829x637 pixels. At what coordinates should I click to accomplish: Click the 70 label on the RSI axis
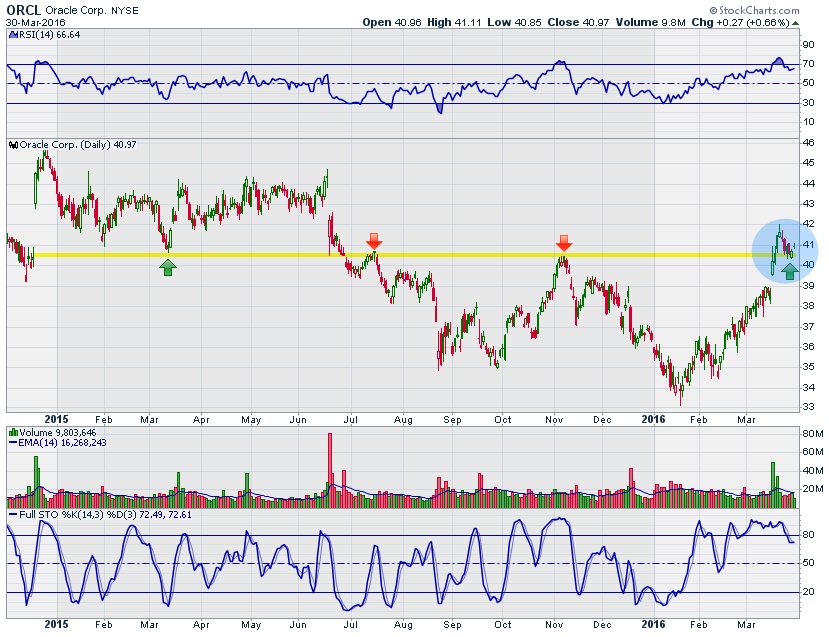pos(808,64)
